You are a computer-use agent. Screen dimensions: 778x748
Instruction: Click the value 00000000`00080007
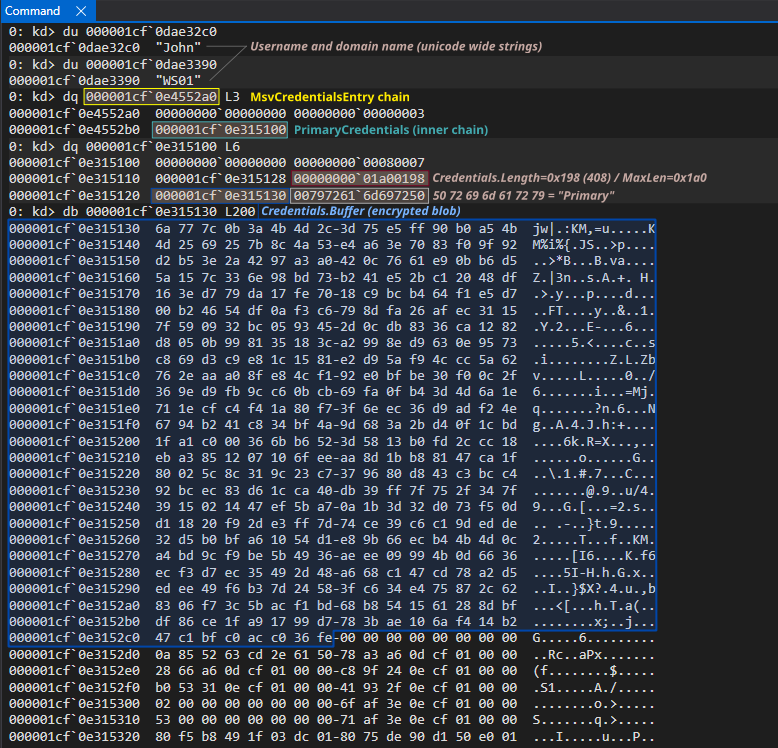point(359,163)
